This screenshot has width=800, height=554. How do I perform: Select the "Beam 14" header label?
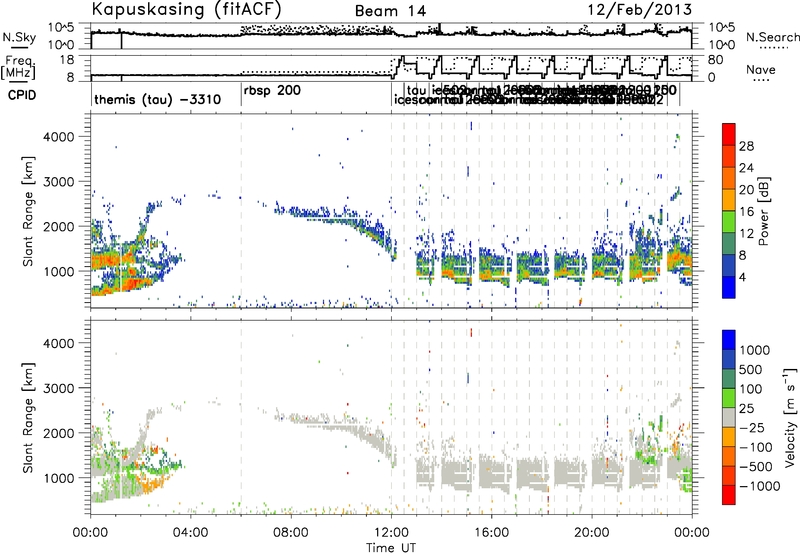pos(390,11)
